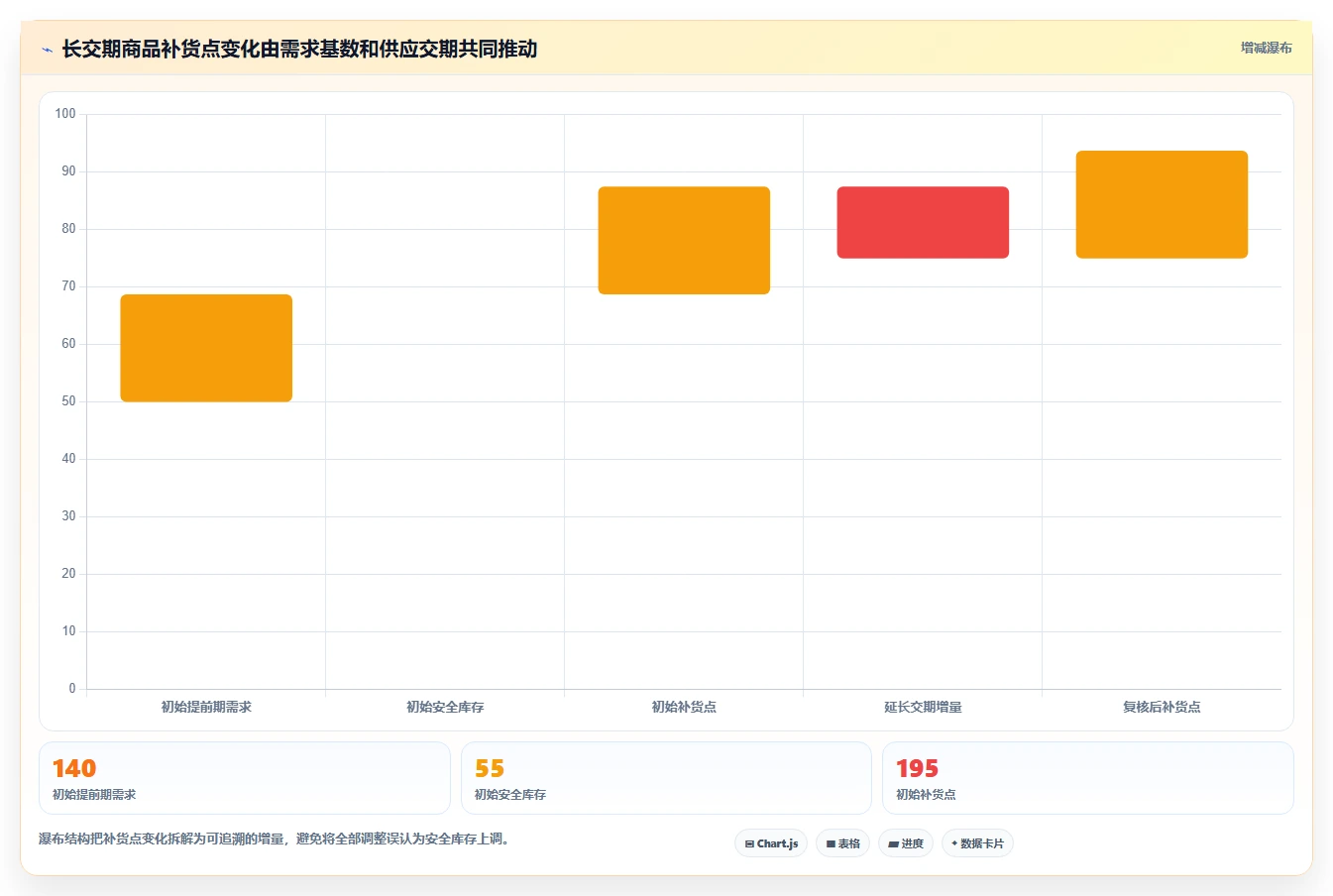Click x-axis label 复核后补货点
Screen dimensions: 1333x896
1162,707
